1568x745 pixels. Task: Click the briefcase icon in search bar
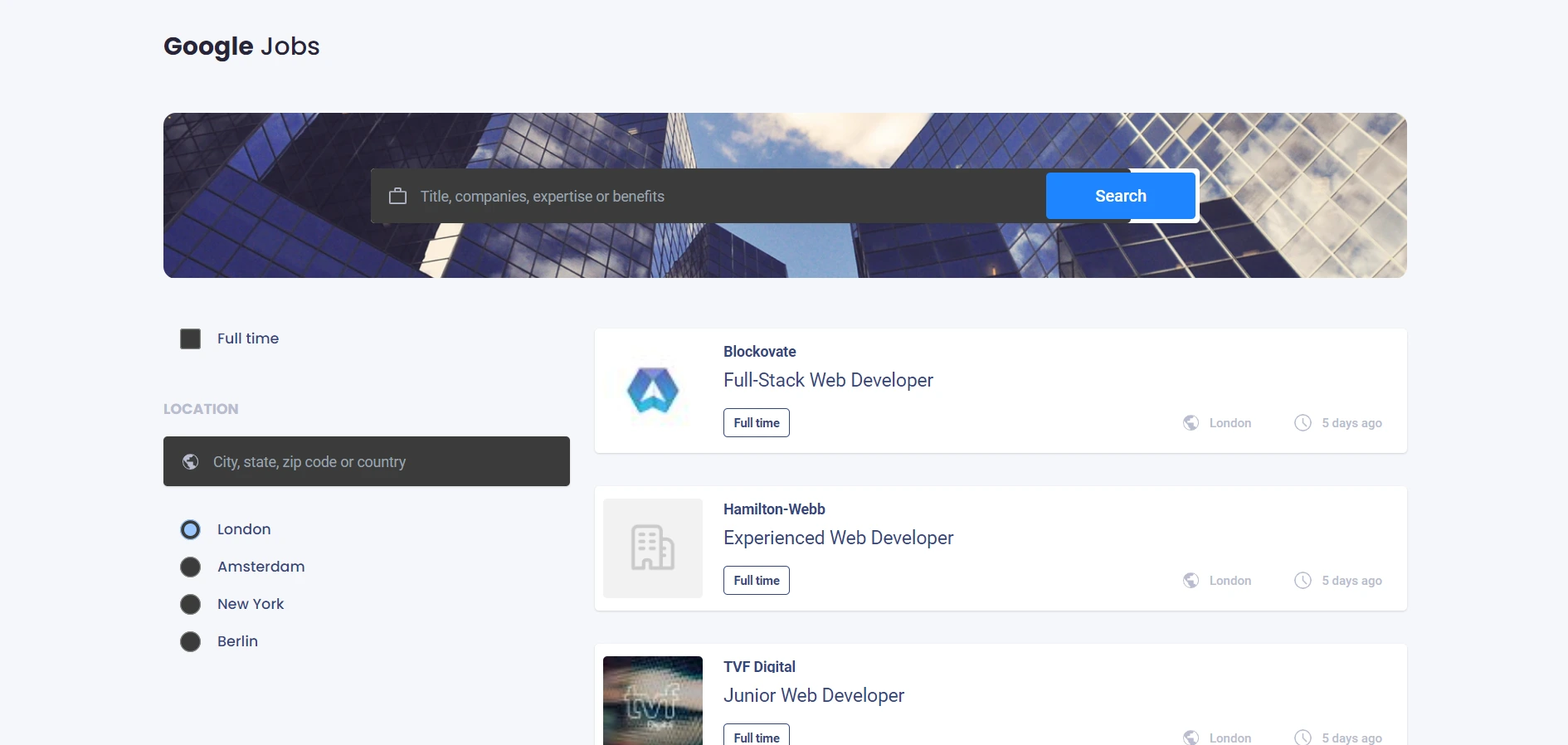tap(397, 197)
